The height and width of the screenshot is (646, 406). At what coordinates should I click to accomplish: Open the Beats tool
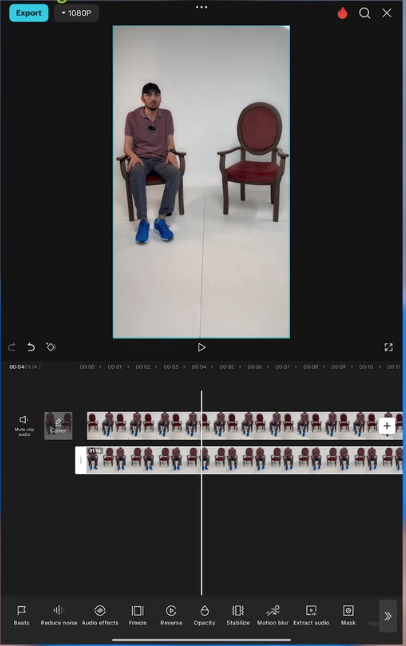pos(21,616)
